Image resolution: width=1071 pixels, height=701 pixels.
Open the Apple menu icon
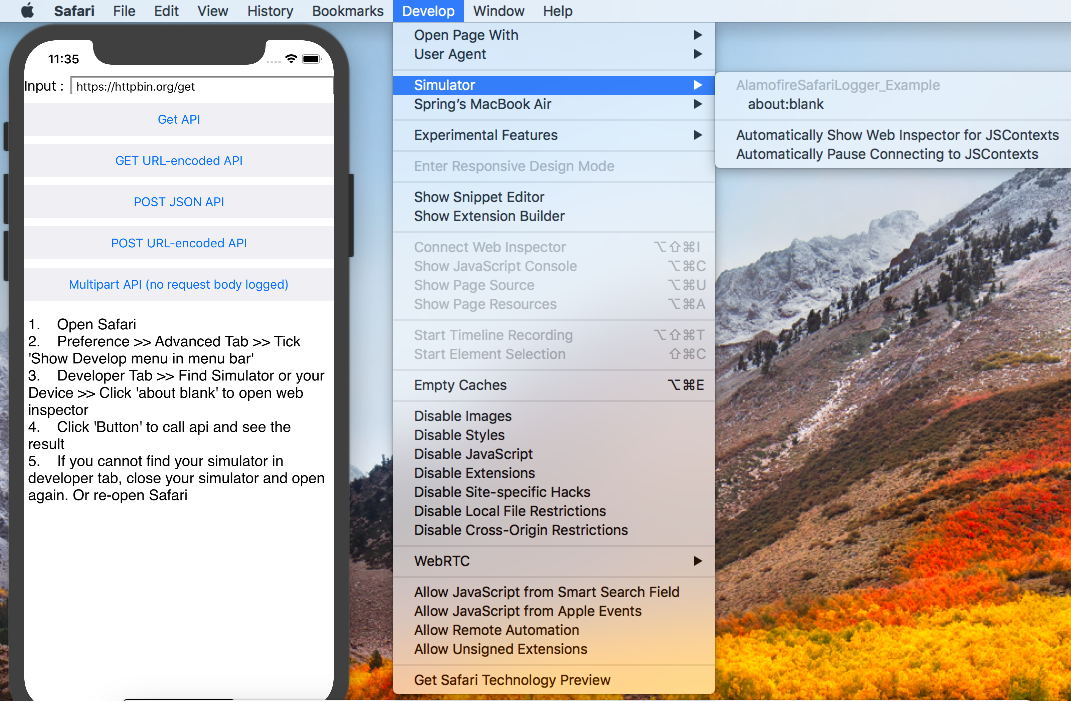coord(27,11)
